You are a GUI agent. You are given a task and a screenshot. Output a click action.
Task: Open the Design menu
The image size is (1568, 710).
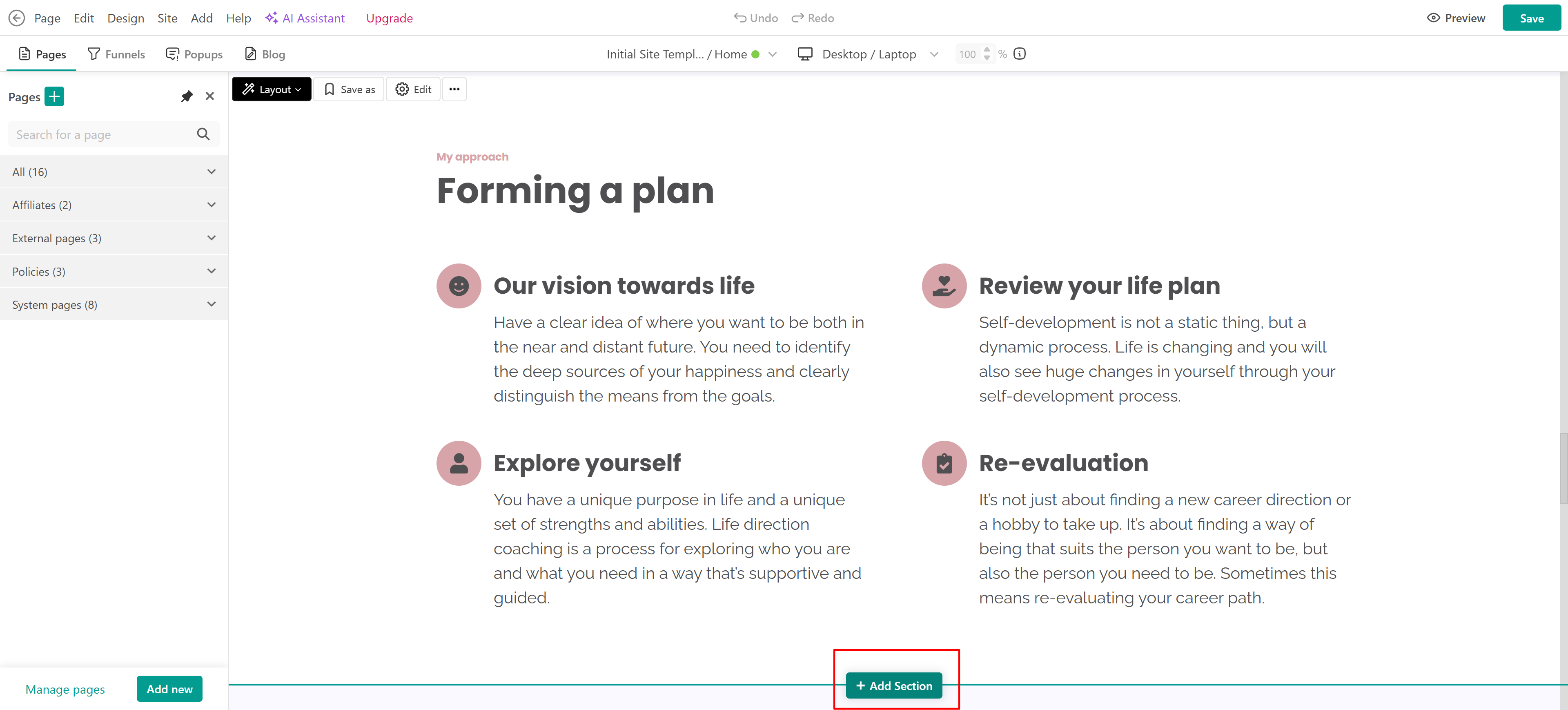coord(125,18)
